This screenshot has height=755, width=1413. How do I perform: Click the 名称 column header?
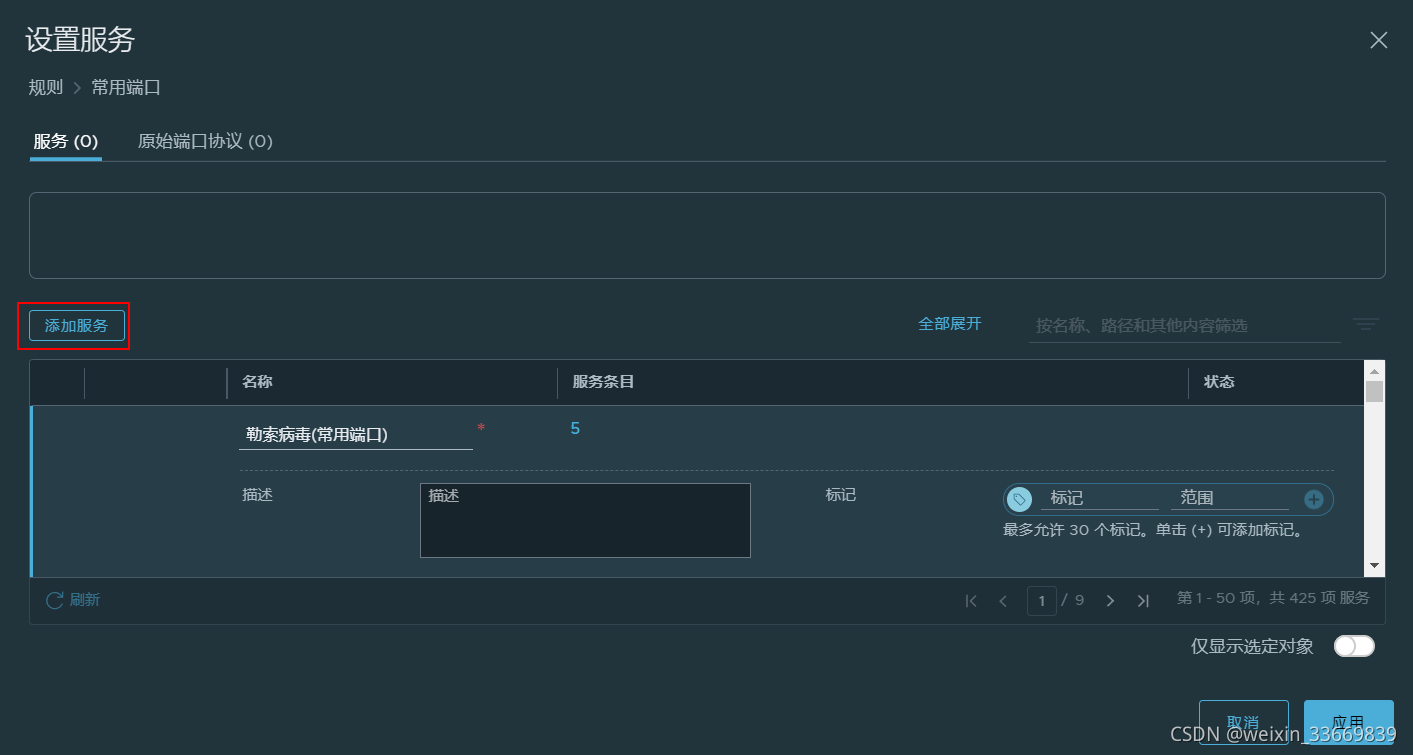pos(257,382)
